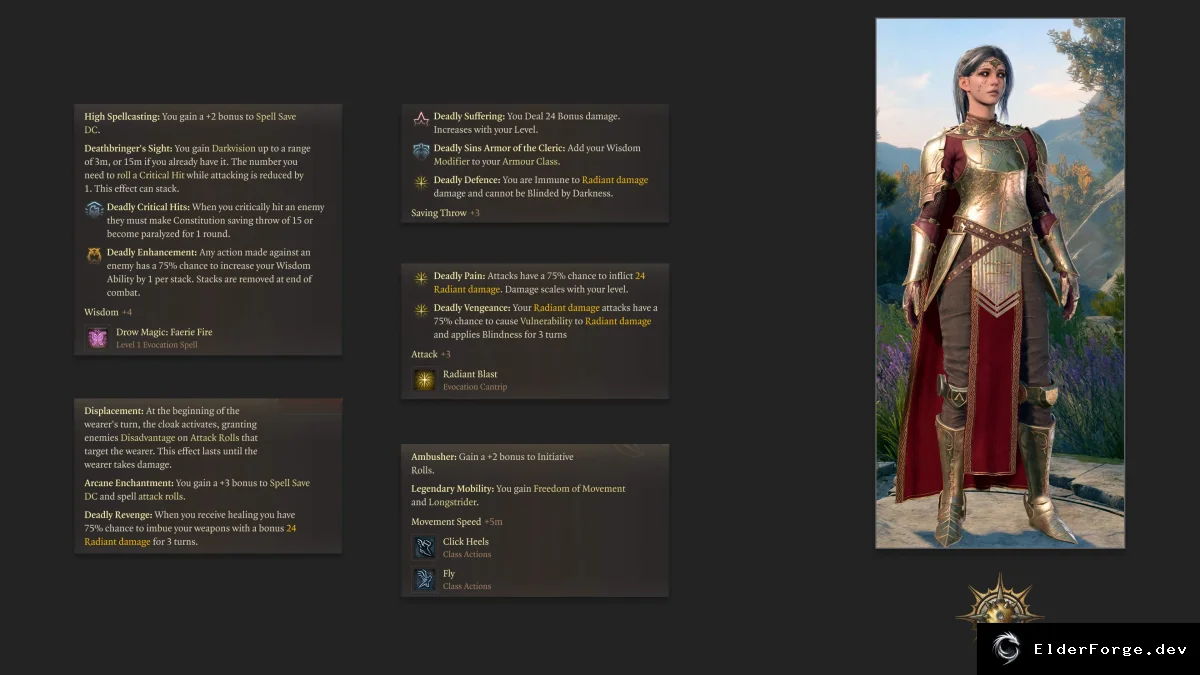Viewport: 1200px width, 675px height.
Task: Select the Radiant Blast cantrip icon
Action: click(x=424, y=380)
